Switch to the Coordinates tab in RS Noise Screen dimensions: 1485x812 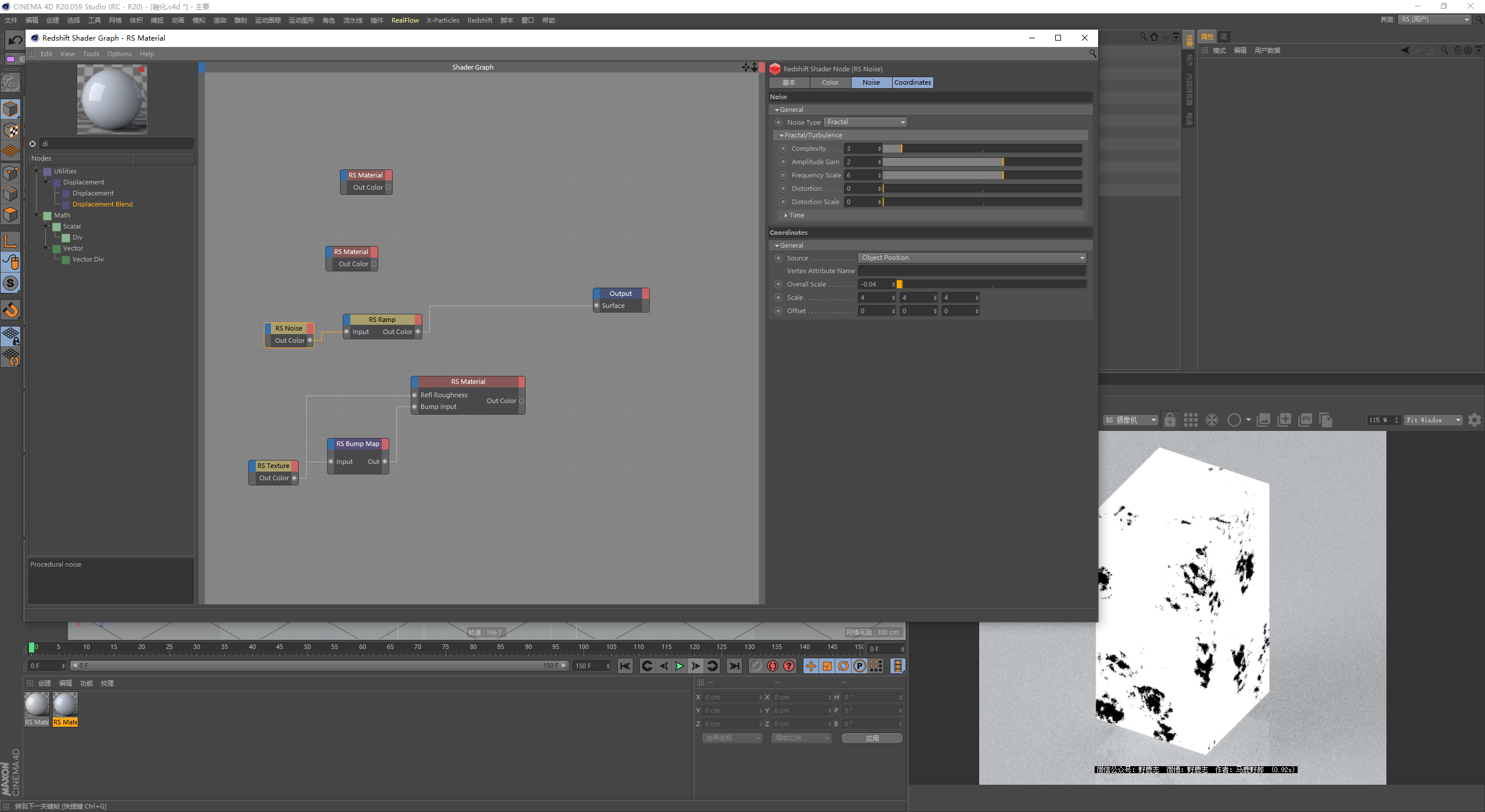[x=910, y=82]
